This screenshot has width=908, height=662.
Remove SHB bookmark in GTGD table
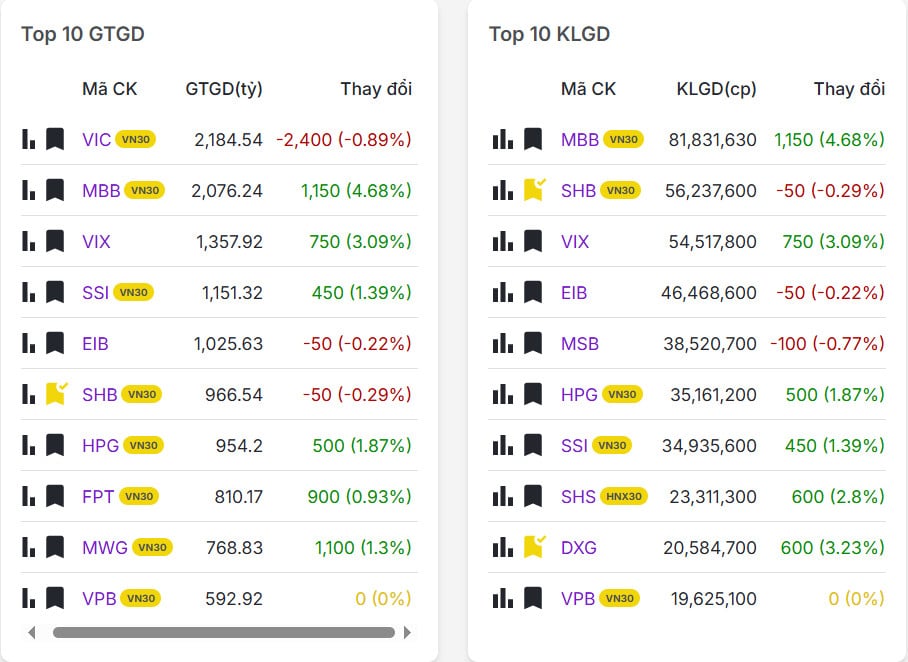[x=55, y=394]
